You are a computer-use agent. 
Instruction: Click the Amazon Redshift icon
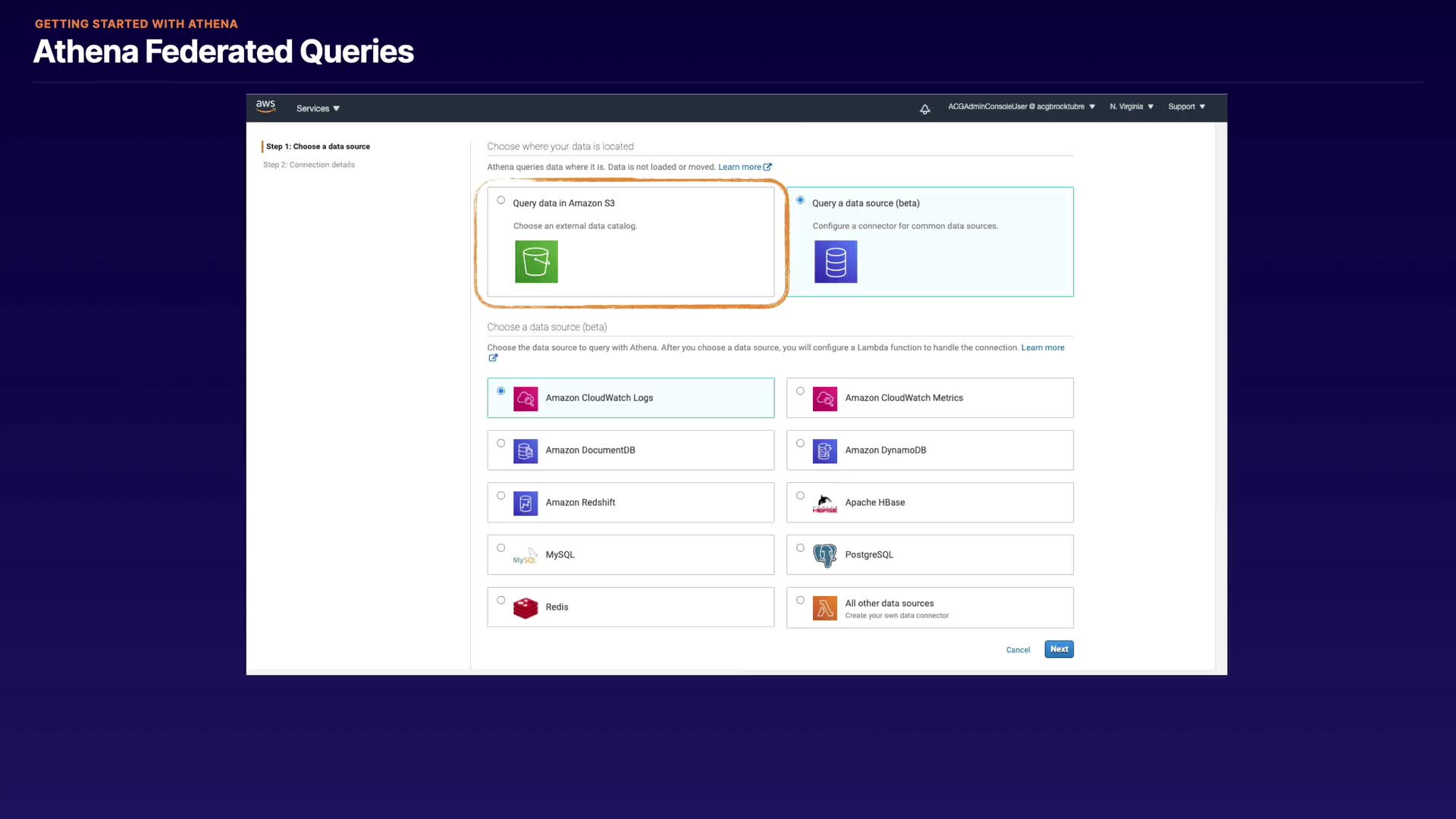[526, 503]
